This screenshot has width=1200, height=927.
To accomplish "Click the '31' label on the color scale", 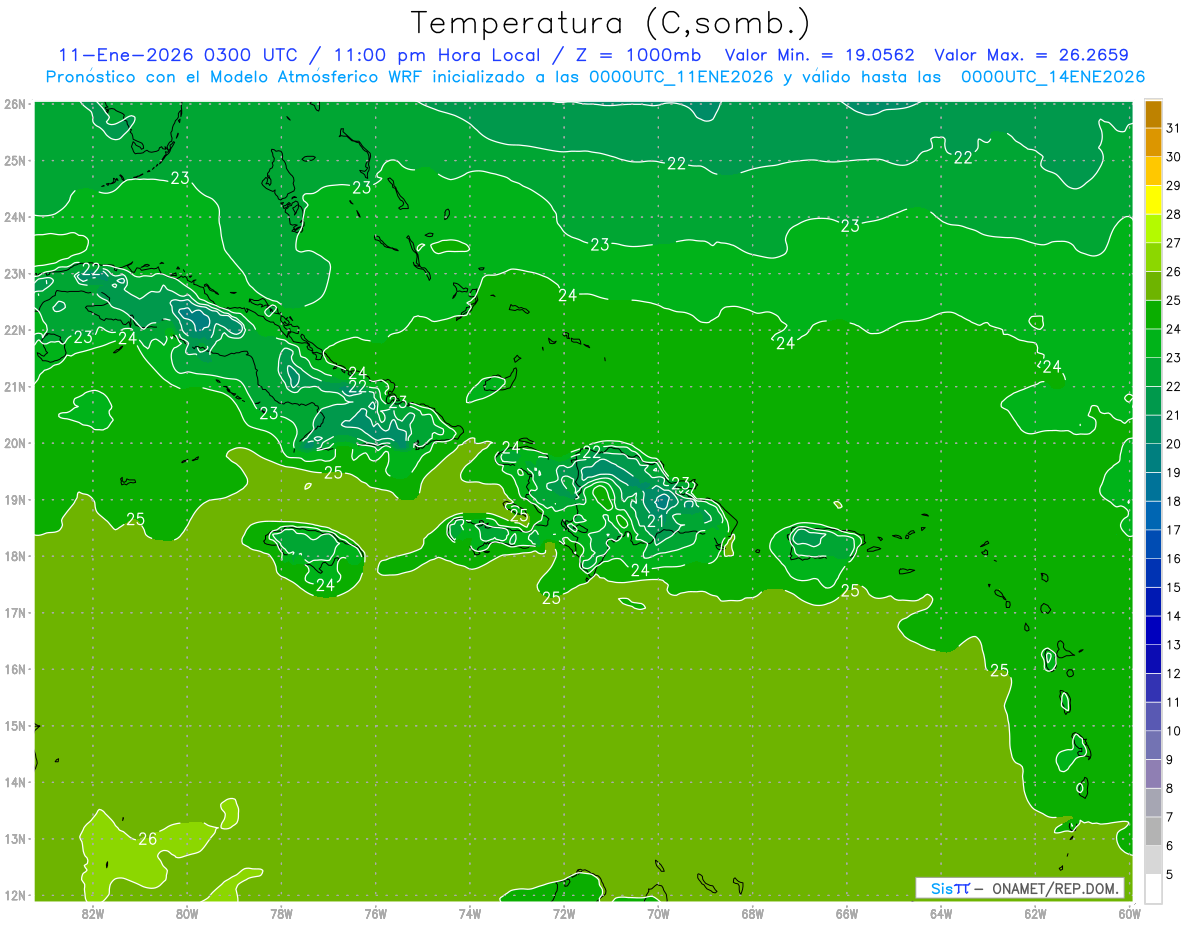I will tap(1174, 128).
